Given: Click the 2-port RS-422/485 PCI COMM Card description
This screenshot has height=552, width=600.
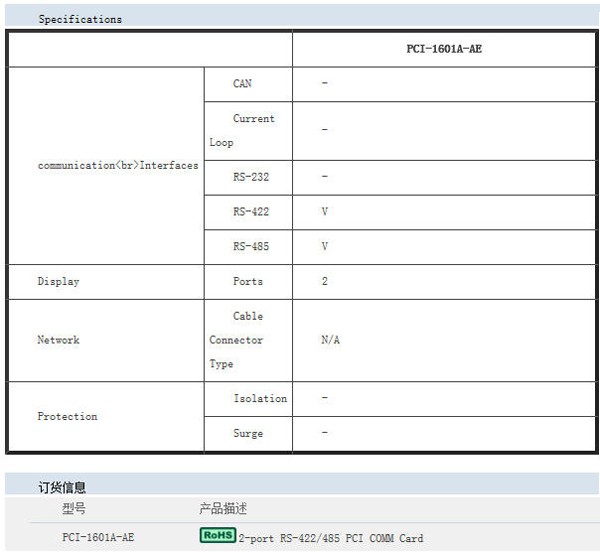Looking at the screenshot, I should coord(330,538).
